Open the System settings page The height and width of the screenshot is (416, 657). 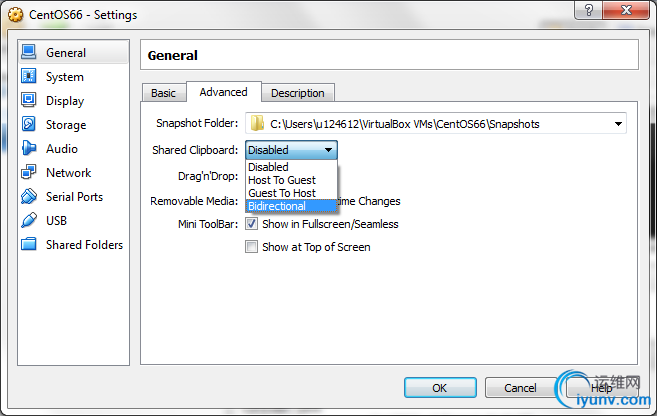73,77
